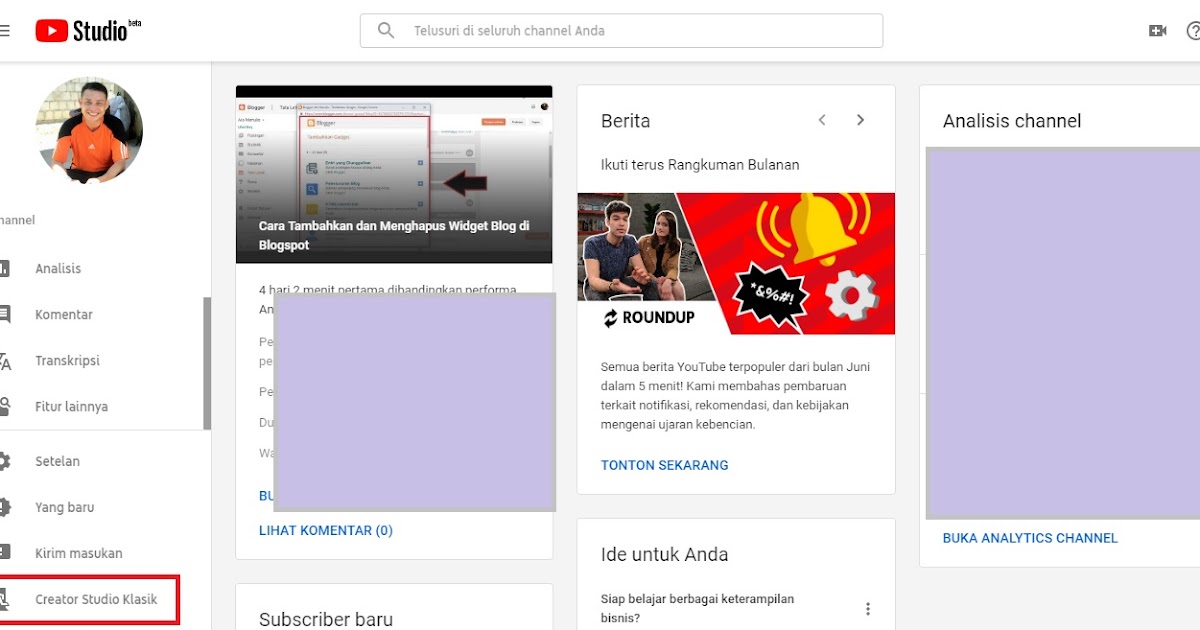Select Kirim masukan in the sidebar
Screen dimensions: 1200x630
(78, 553)
